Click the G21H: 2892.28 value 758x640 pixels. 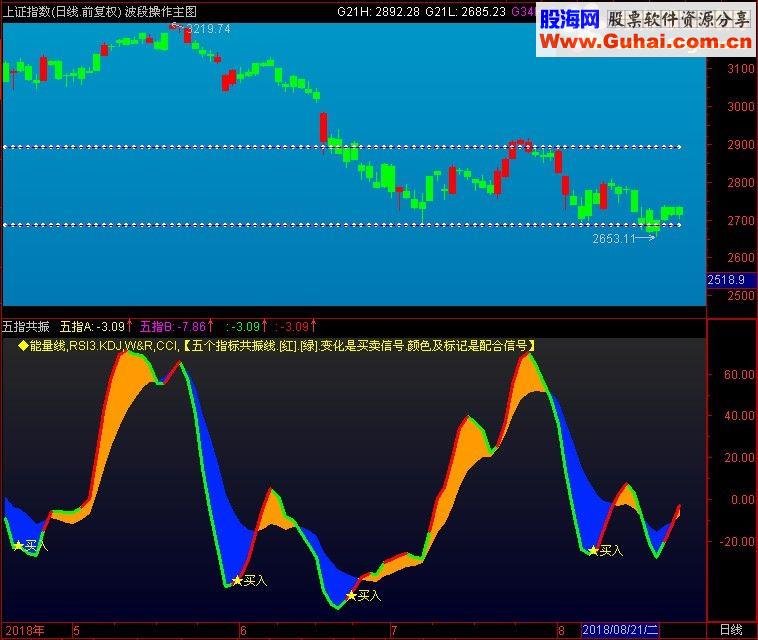(x=378, y=12)
